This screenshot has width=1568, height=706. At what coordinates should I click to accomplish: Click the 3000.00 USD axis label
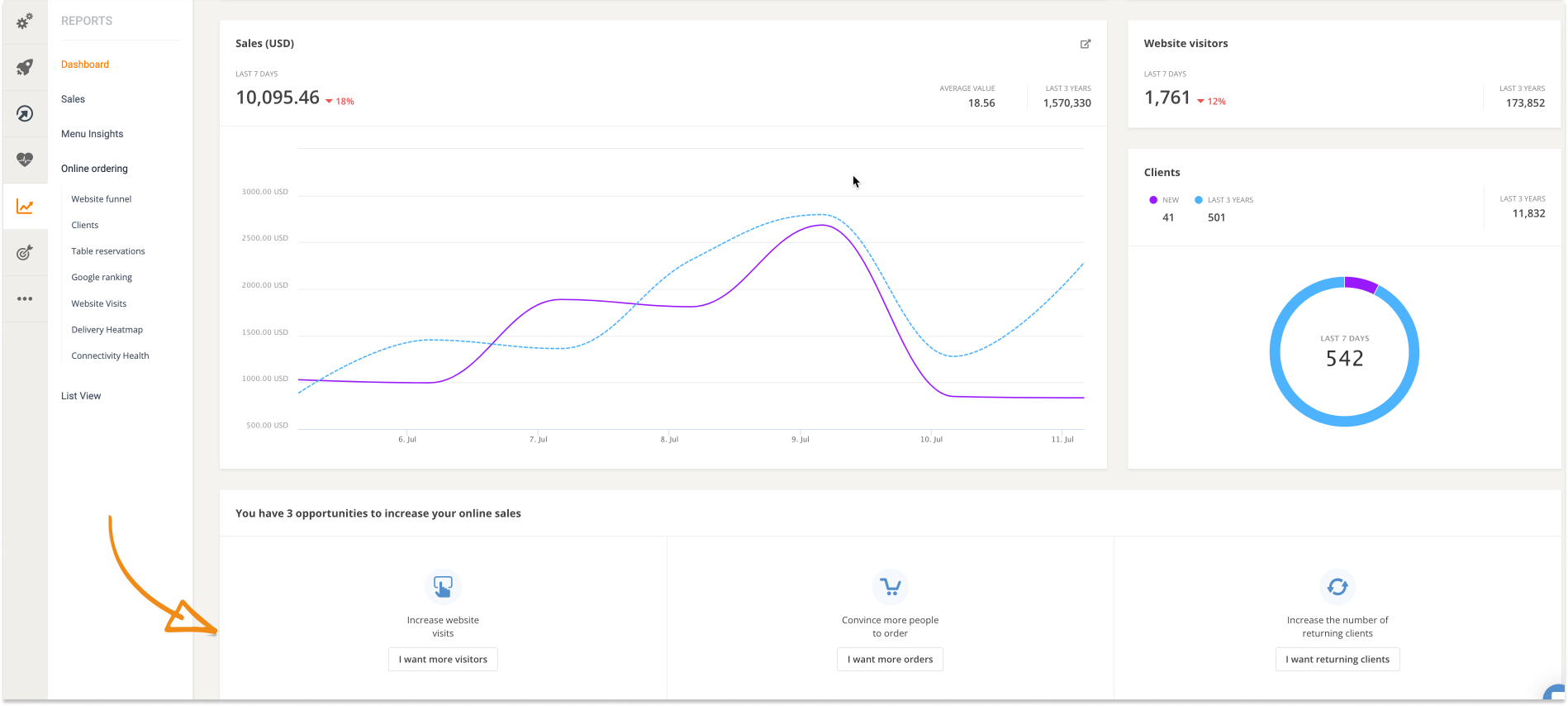pos(265,192)
